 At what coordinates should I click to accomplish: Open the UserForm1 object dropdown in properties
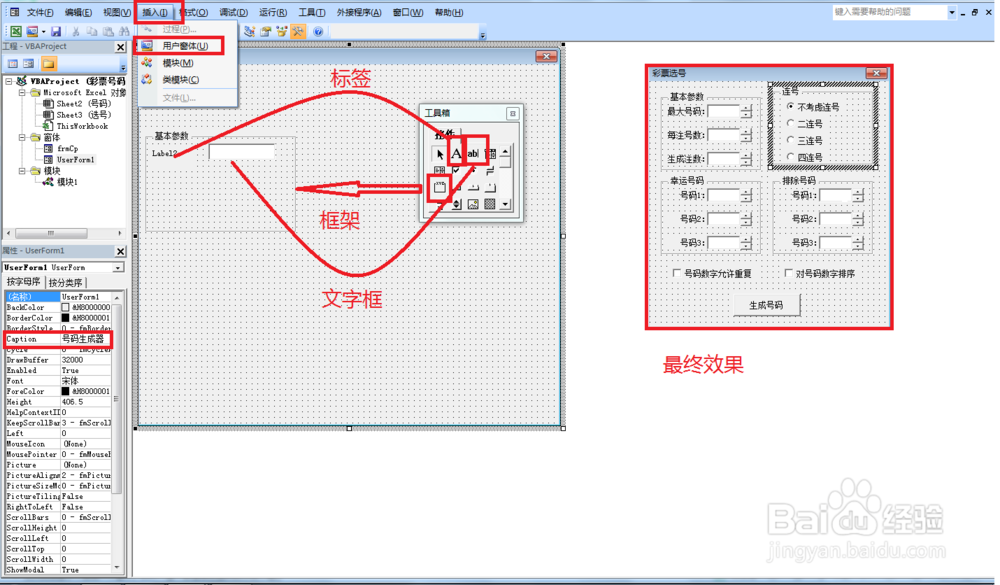point(118,267)
